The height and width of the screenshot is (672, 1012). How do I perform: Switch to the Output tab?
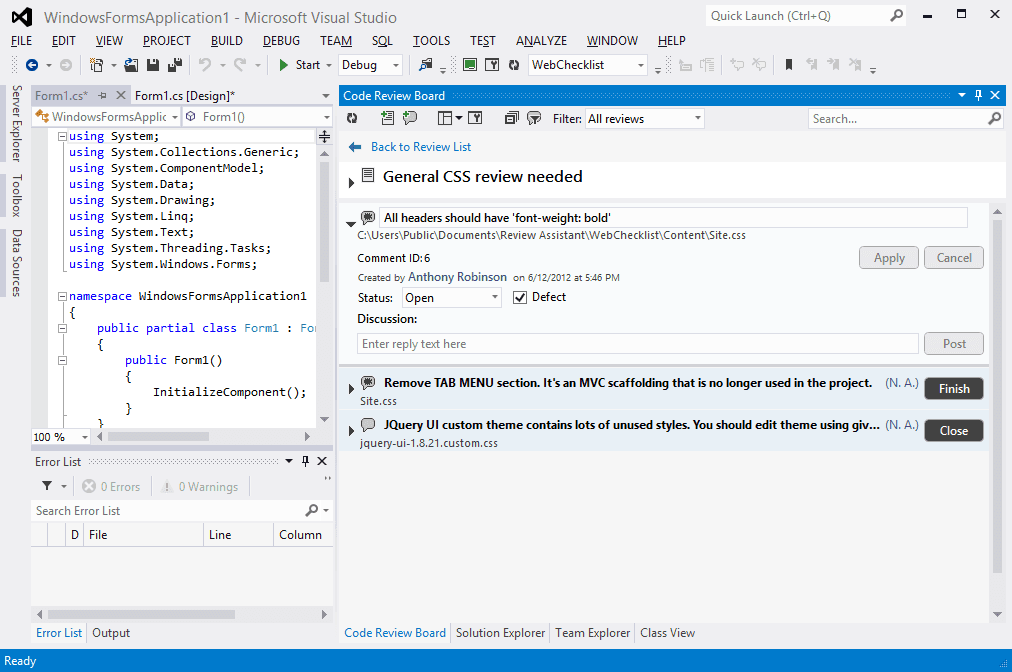pos(111,633)
